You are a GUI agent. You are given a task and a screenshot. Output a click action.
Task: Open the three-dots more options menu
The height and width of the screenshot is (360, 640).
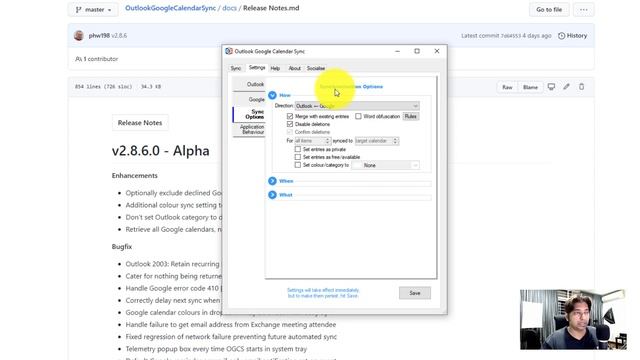pos(584,9)
